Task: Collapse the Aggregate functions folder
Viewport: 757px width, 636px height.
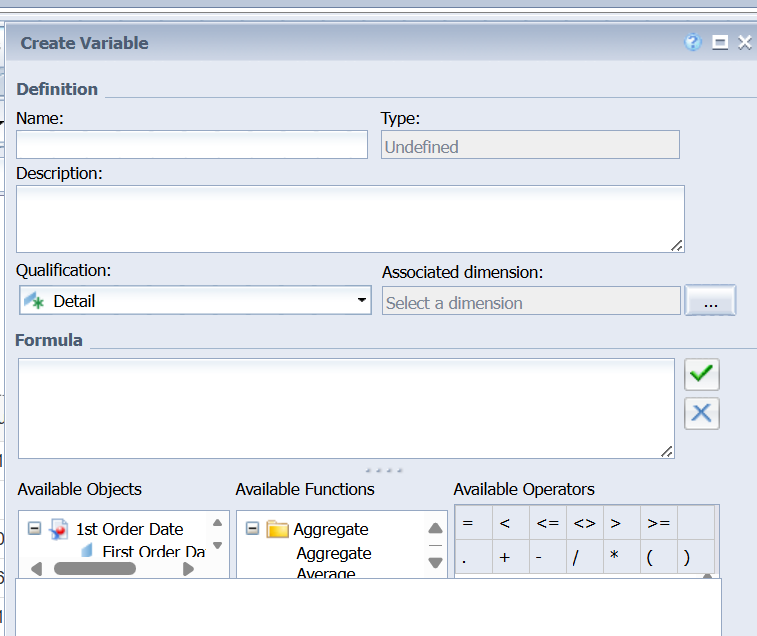Action: [x=252, y=528]
